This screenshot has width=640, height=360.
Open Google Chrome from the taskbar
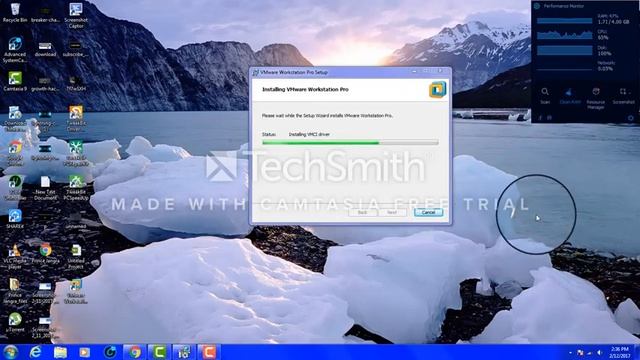coord(135,352)
